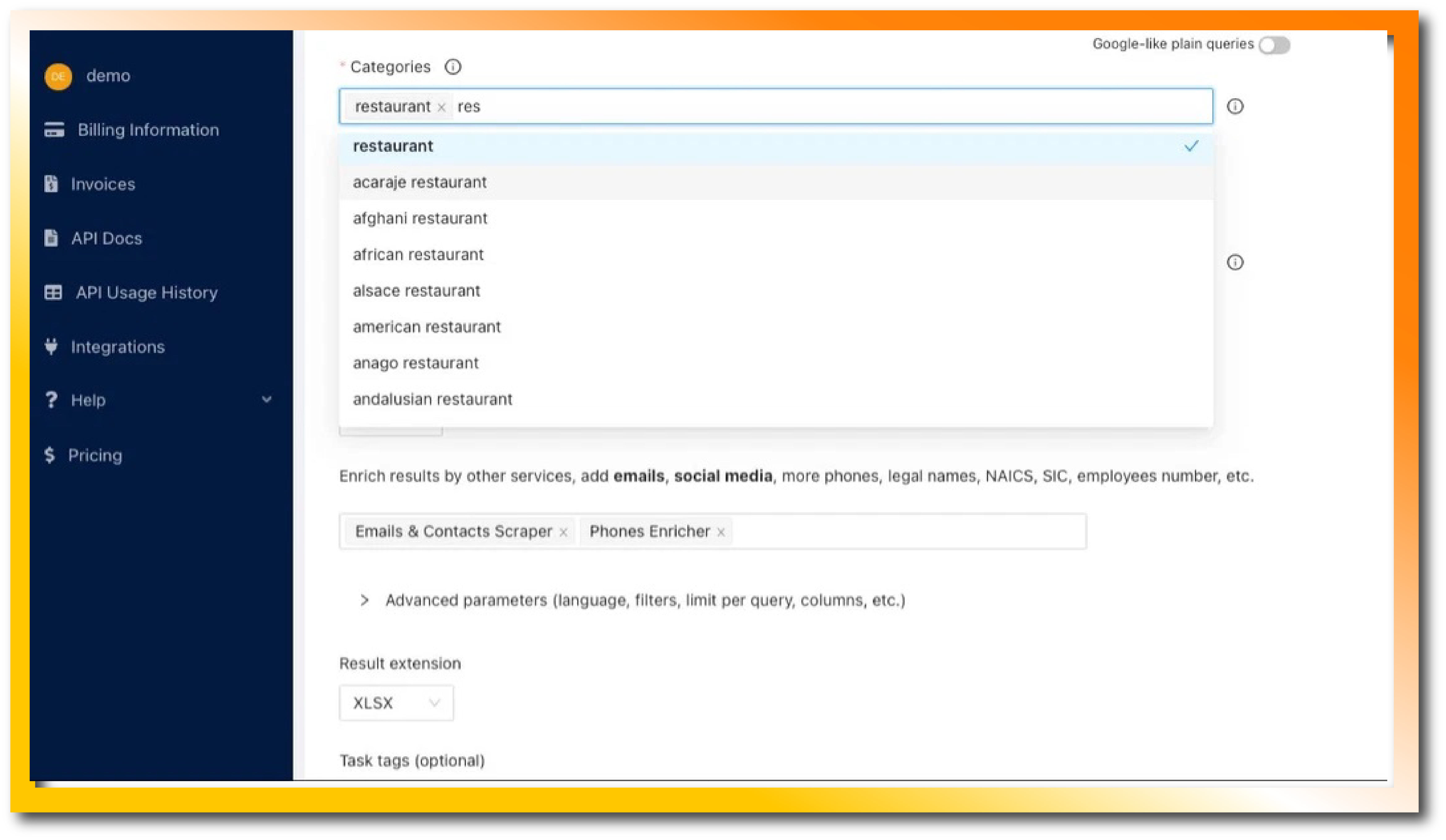Image resolution: width=1446 pixels, height=840 pixels.
Task: Select african restaurant from dropdown
Action: click(418, 254)
